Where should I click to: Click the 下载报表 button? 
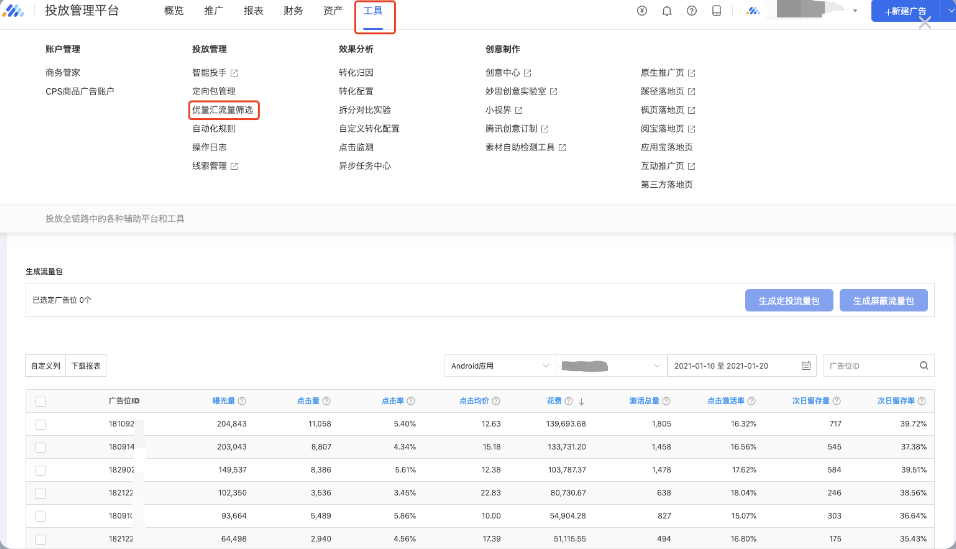pyautogui.click(x=85, y=366)
